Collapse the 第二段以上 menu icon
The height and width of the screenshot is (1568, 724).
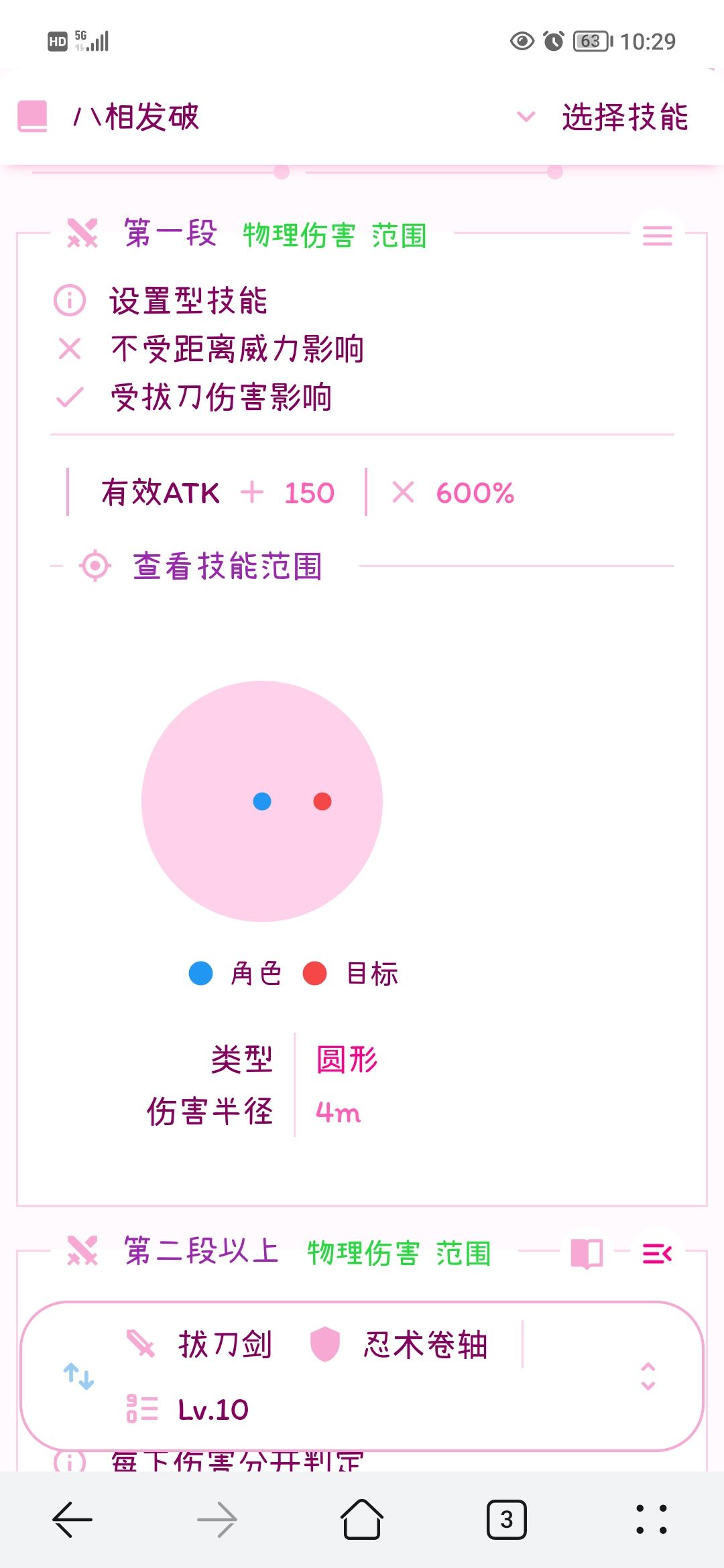657,1253
